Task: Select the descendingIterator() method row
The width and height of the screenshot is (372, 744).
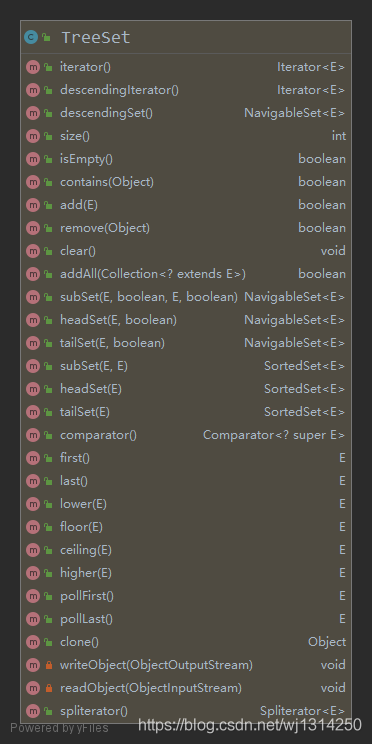Action: (x=186, y=90)
